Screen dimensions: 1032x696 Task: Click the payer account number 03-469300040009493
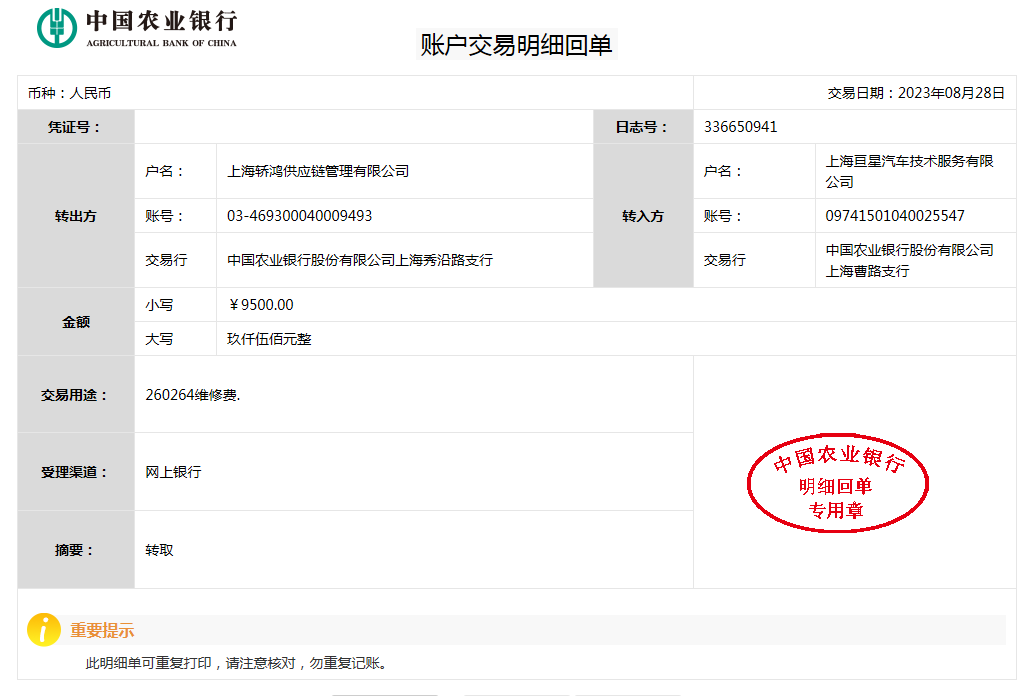[300, 216]
